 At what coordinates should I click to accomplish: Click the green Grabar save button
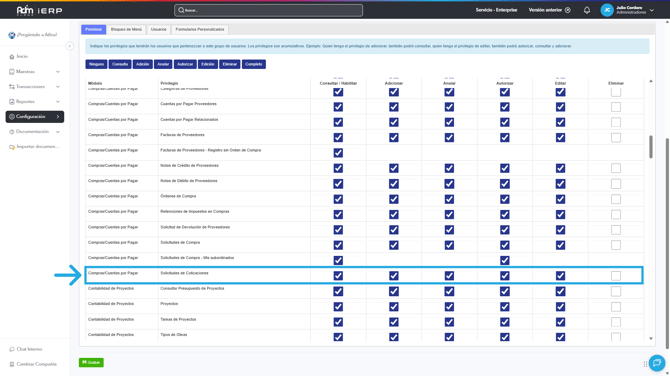click(91, 362)
